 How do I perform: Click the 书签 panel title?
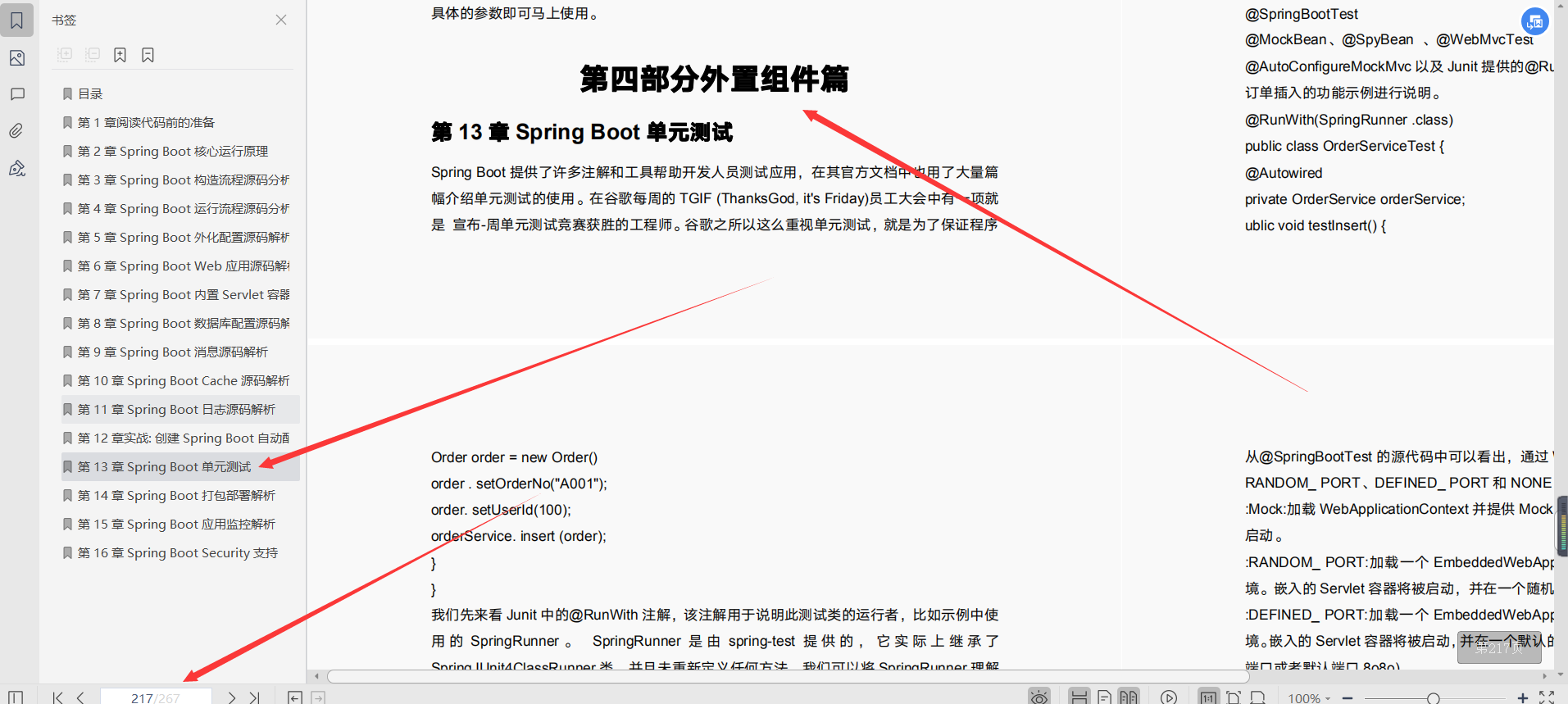[x=64, y=20]
